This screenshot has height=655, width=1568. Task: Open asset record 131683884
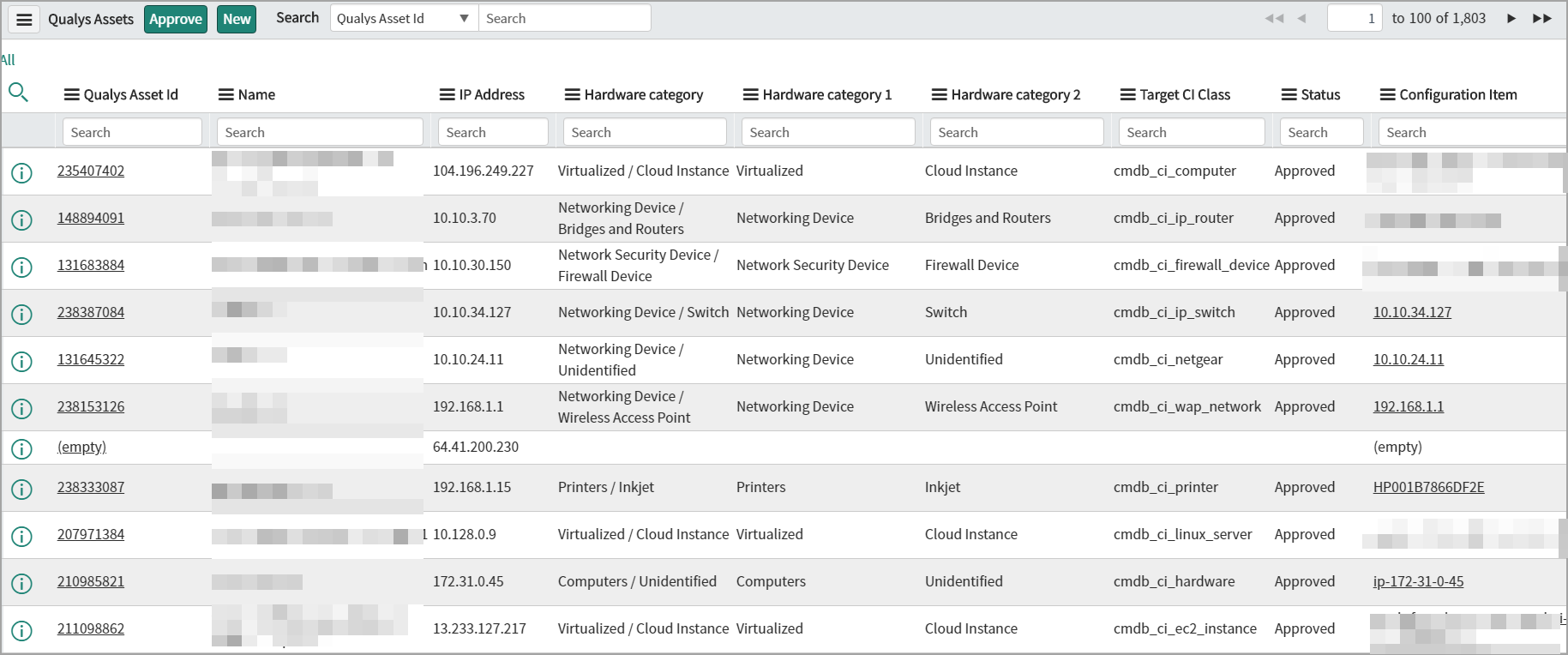[x=91, y=266]
